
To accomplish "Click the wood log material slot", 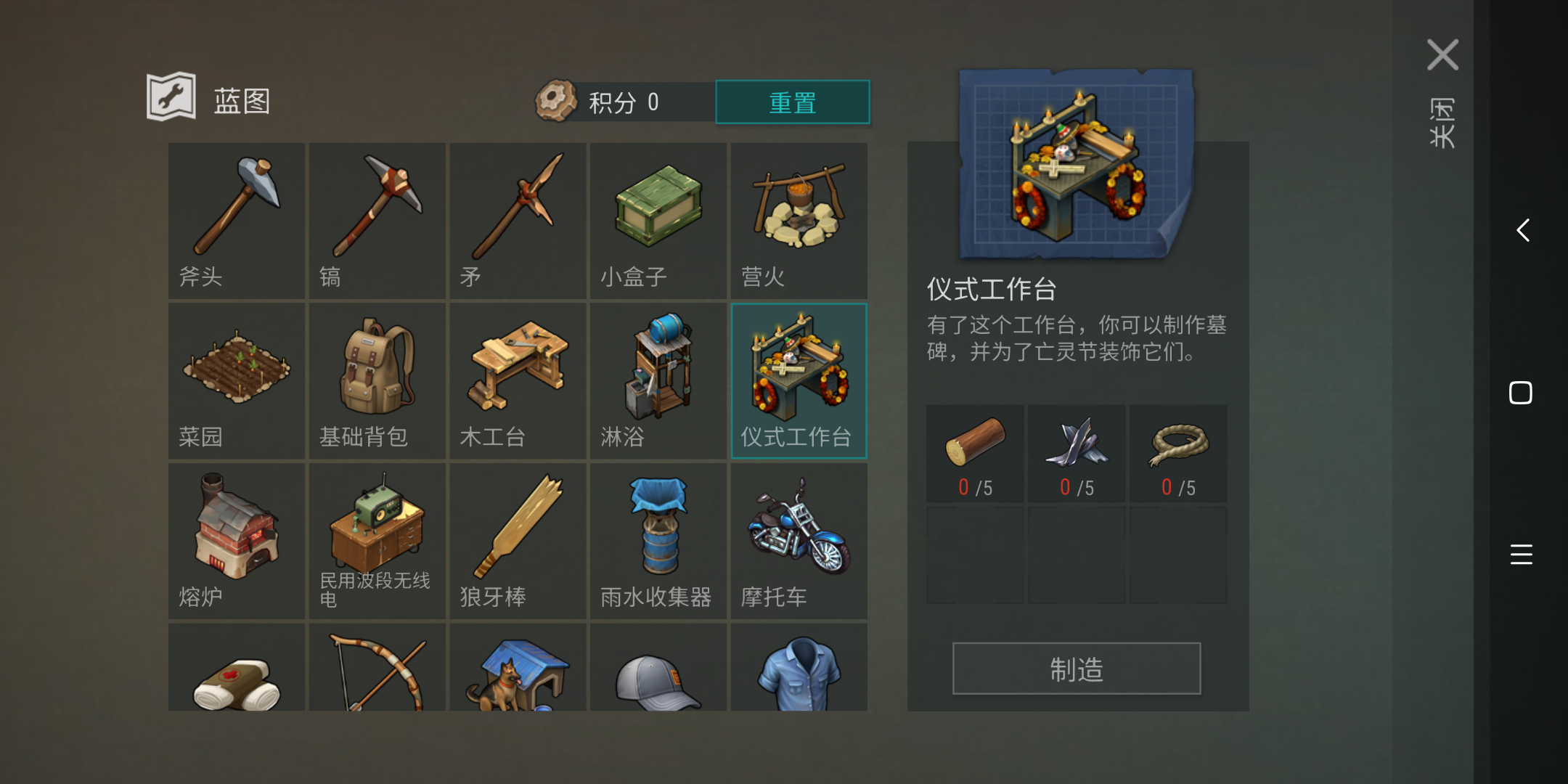I will pos(975,454).
